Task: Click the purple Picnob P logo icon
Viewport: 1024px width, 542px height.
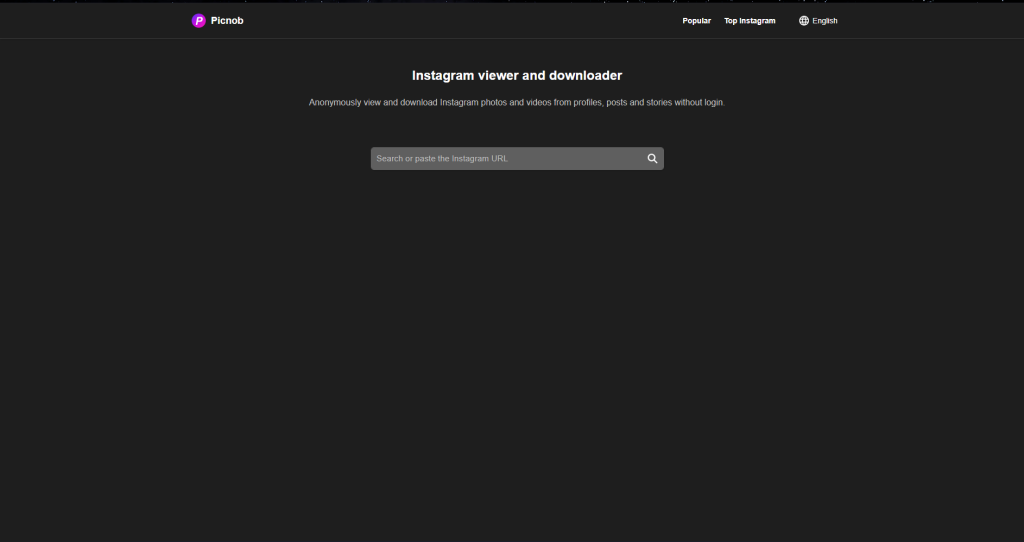Action: point(199,21)
